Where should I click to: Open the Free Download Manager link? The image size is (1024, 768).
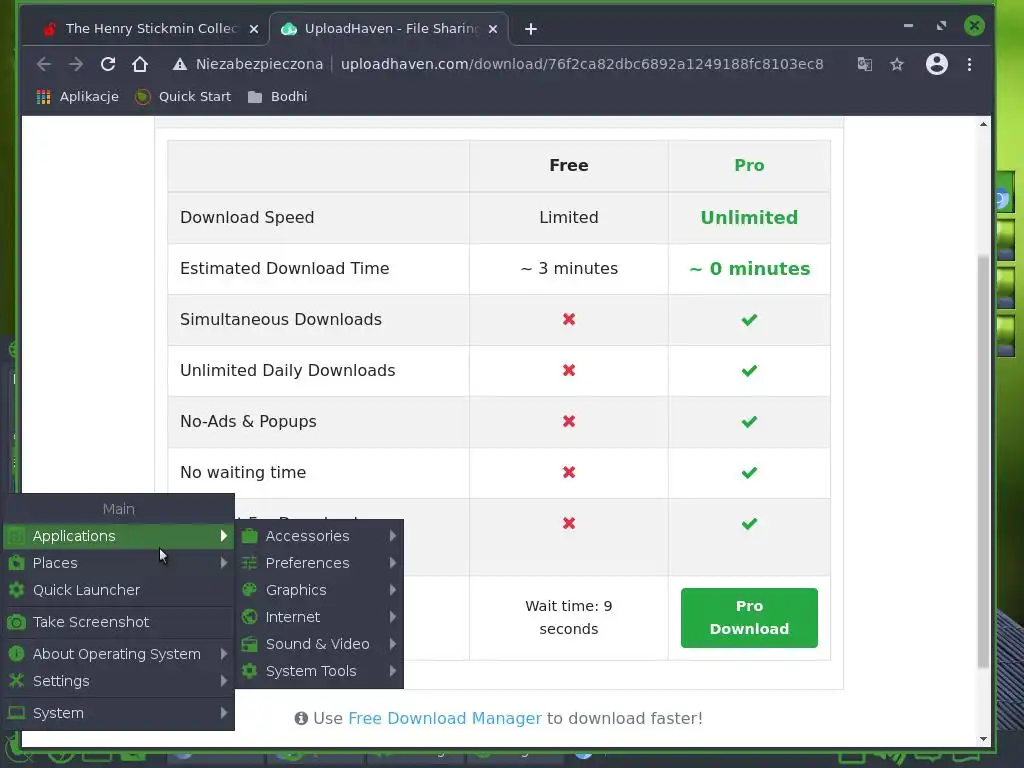(445, 718)
